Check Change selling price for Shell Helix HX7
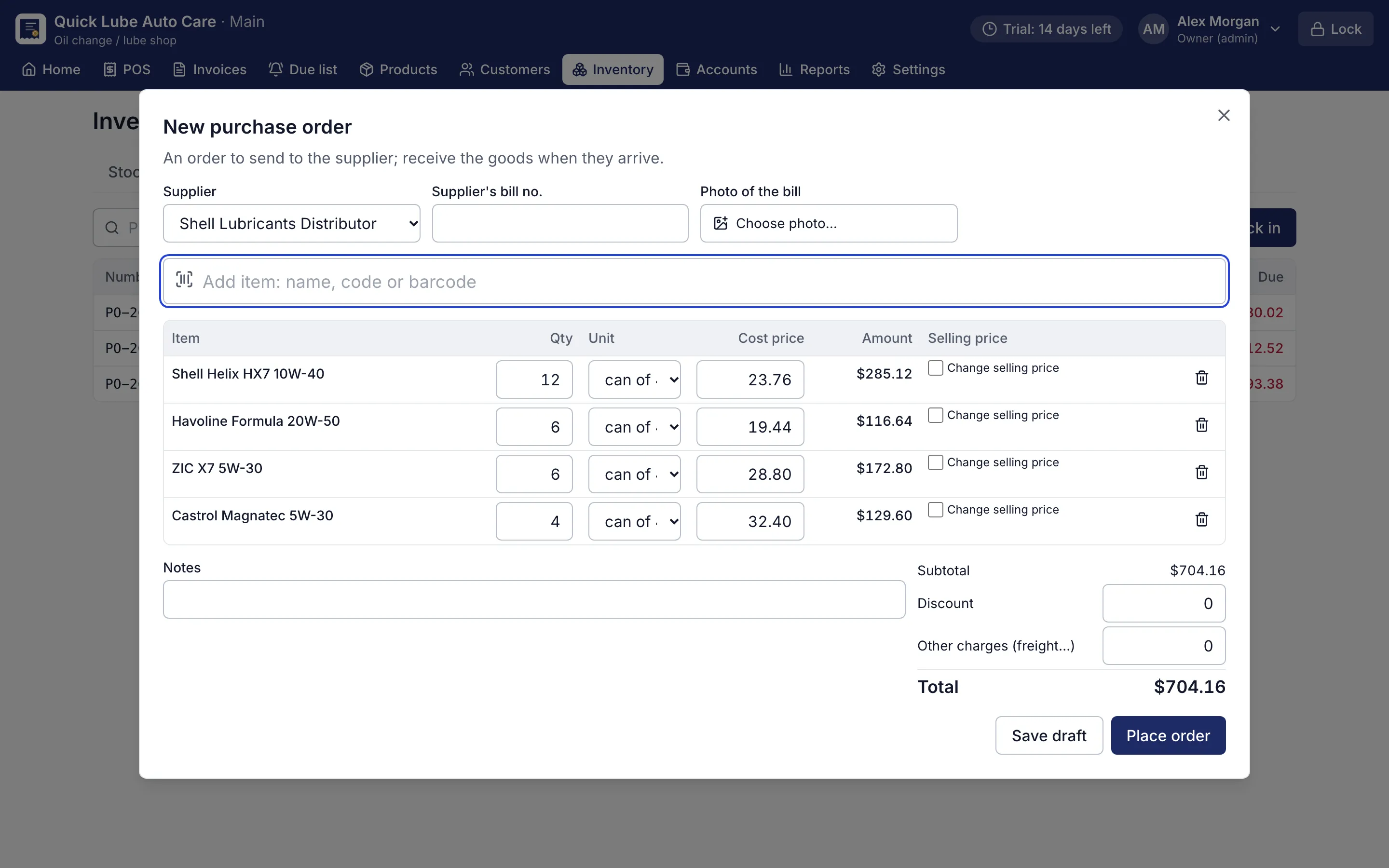 [x=936, y=368]
